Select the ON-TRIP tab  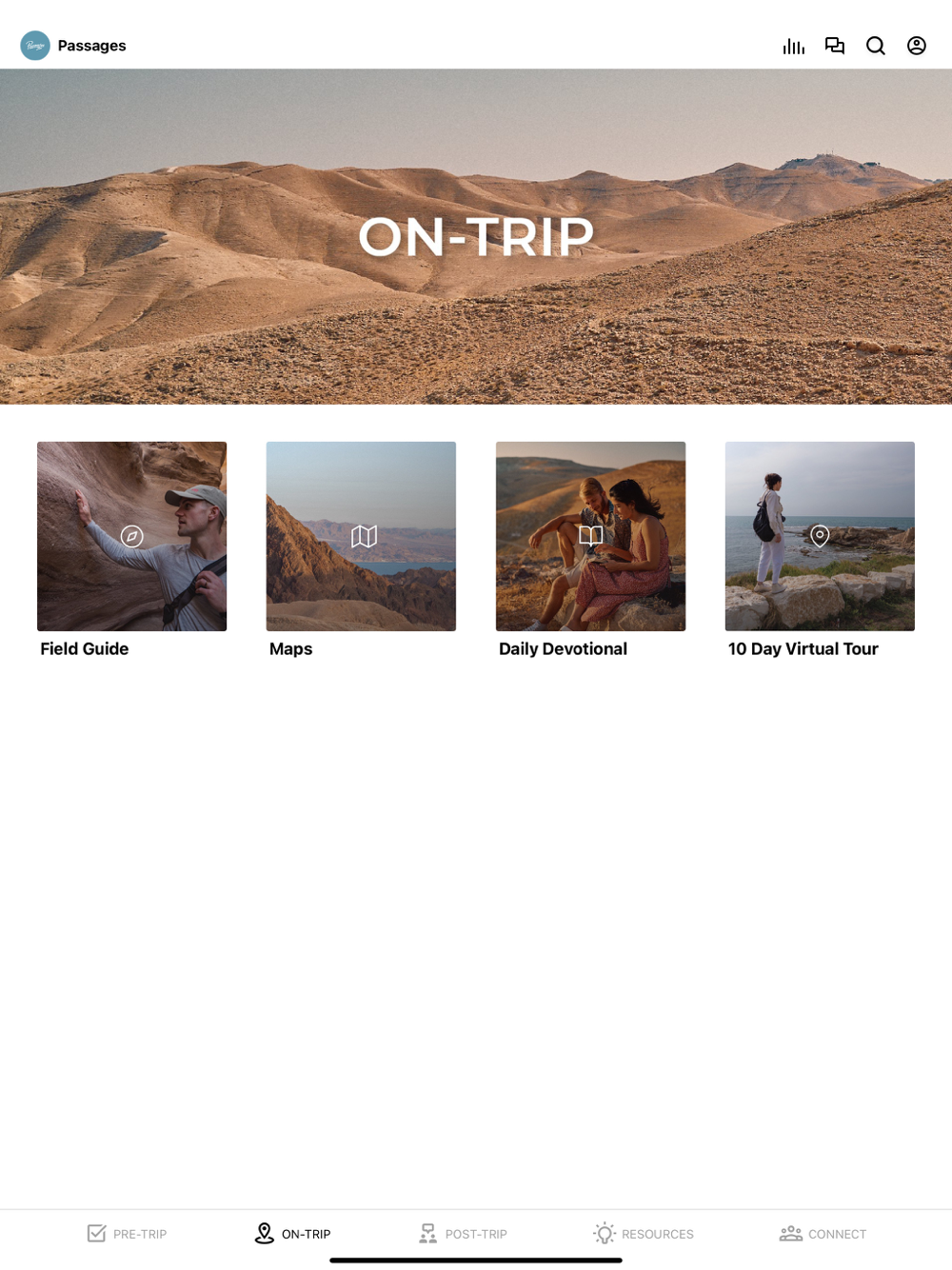click(293, 1234)
